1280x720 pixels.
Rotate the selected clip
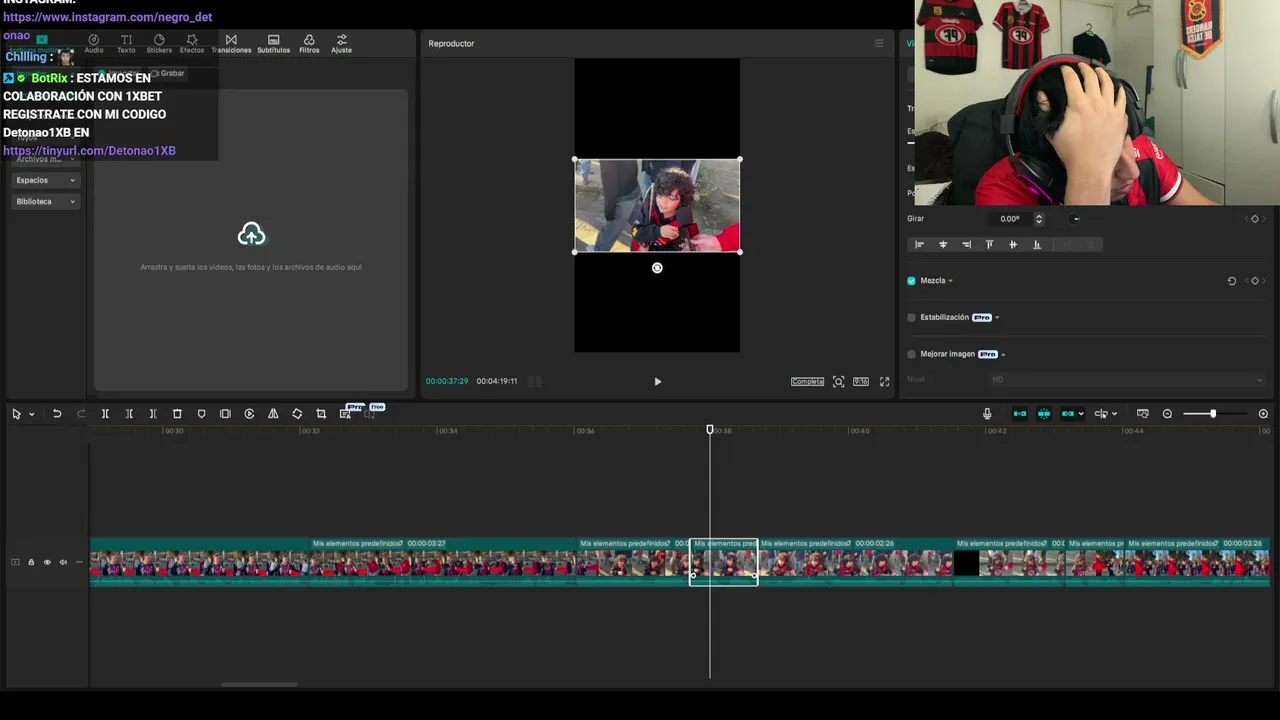pyautogui.click(x=297, y=414)
